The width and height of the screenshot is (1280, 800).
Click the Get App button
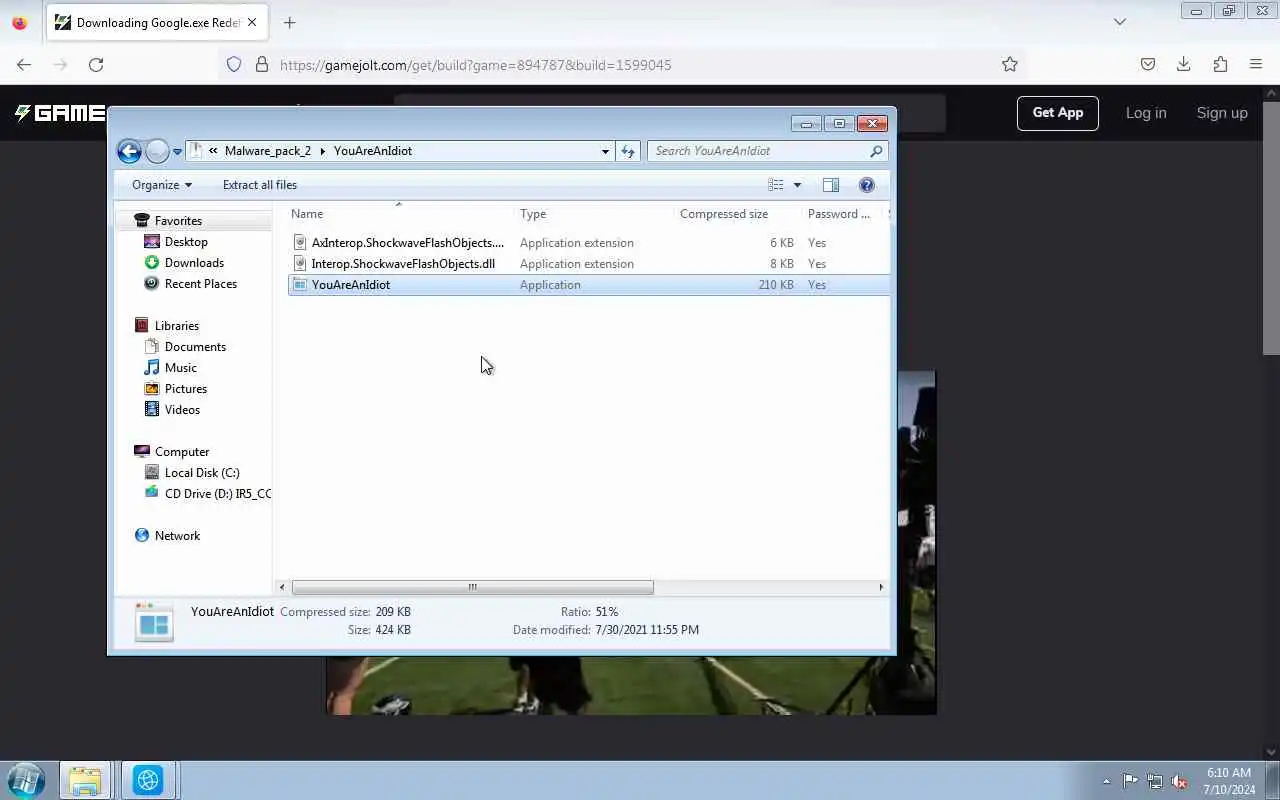pyautogui.click(x=1058, y=113)
